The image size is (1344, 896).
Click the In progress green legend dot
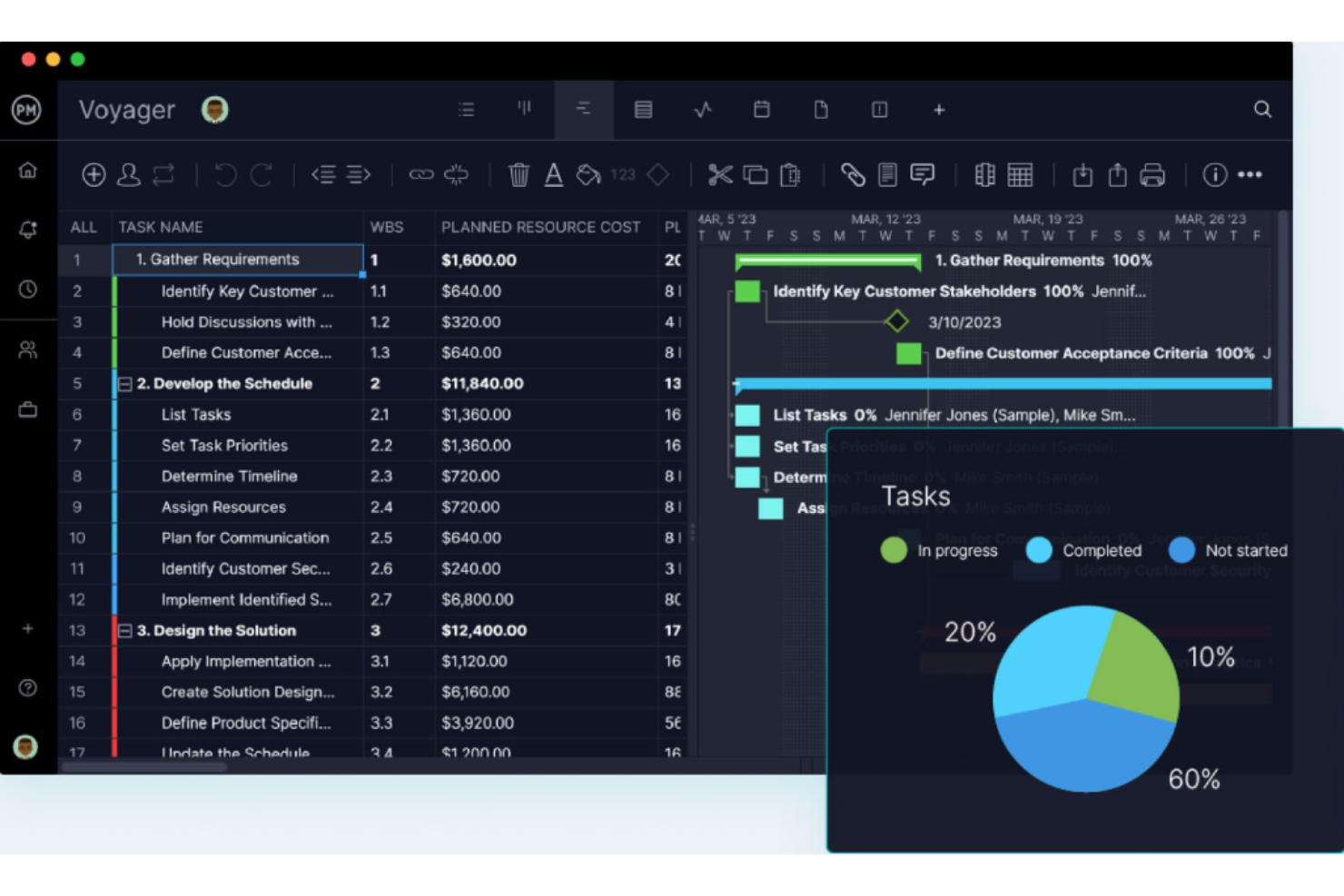point(894,550)
